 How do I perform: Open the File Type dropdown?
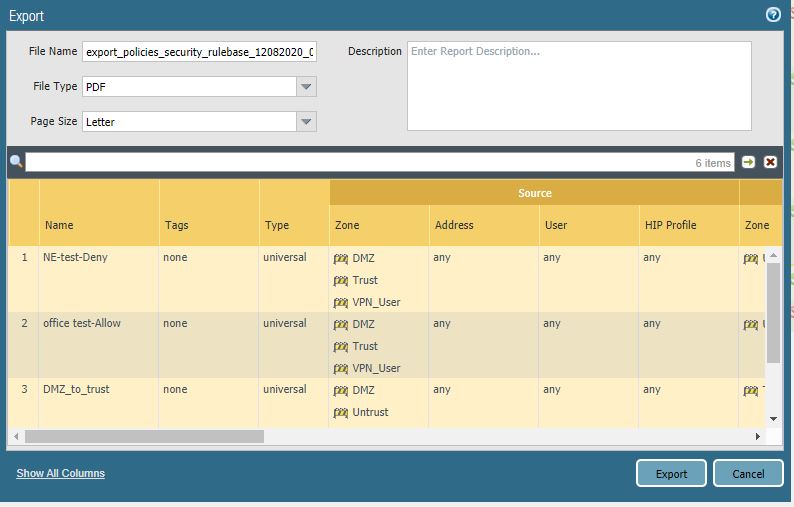pyautogui.click(x=306, y=87)
